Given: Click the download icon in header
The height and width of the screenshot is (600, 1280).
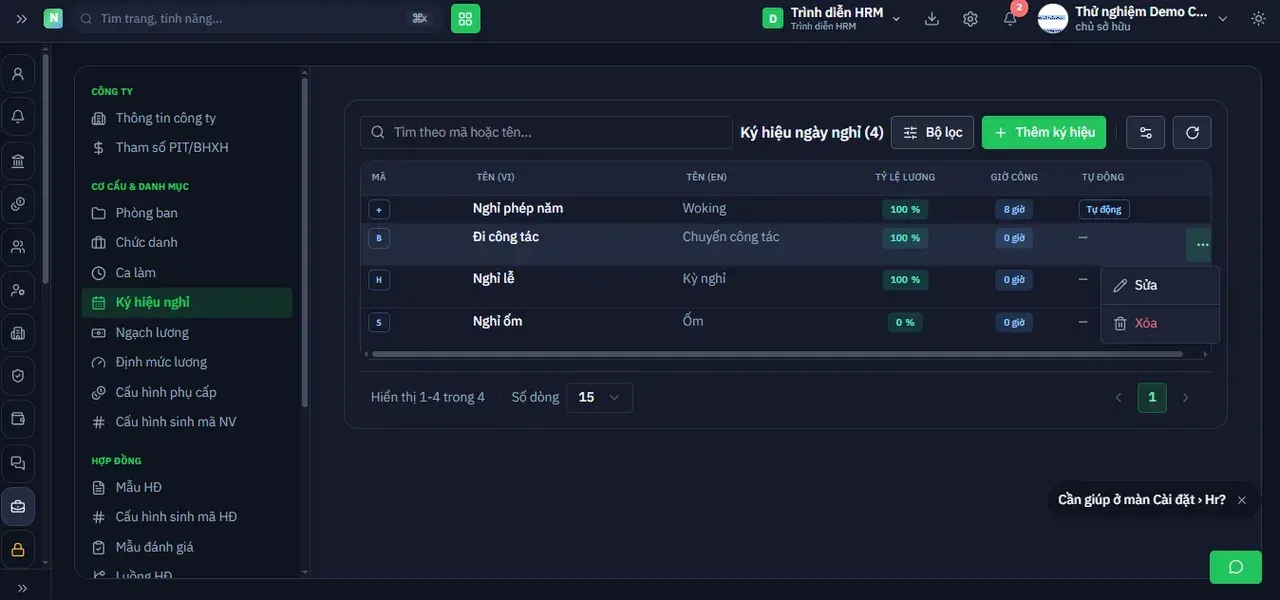Looking at the screenshot, I should (932, 19).
